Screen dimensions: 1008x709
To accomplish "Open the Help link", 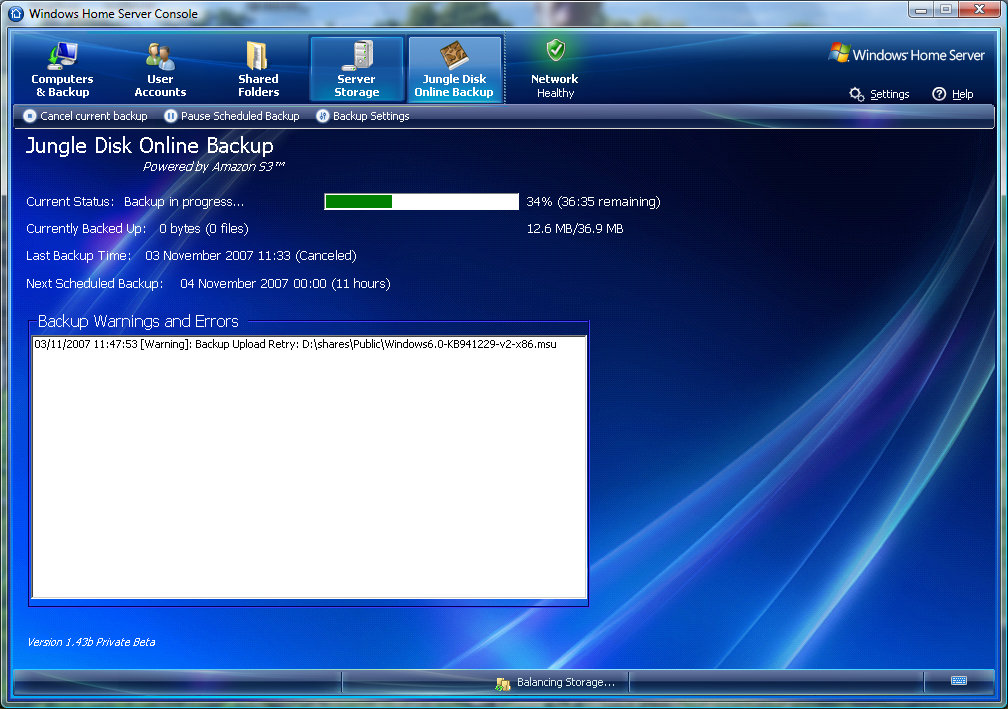I will [x=962, y=94].
